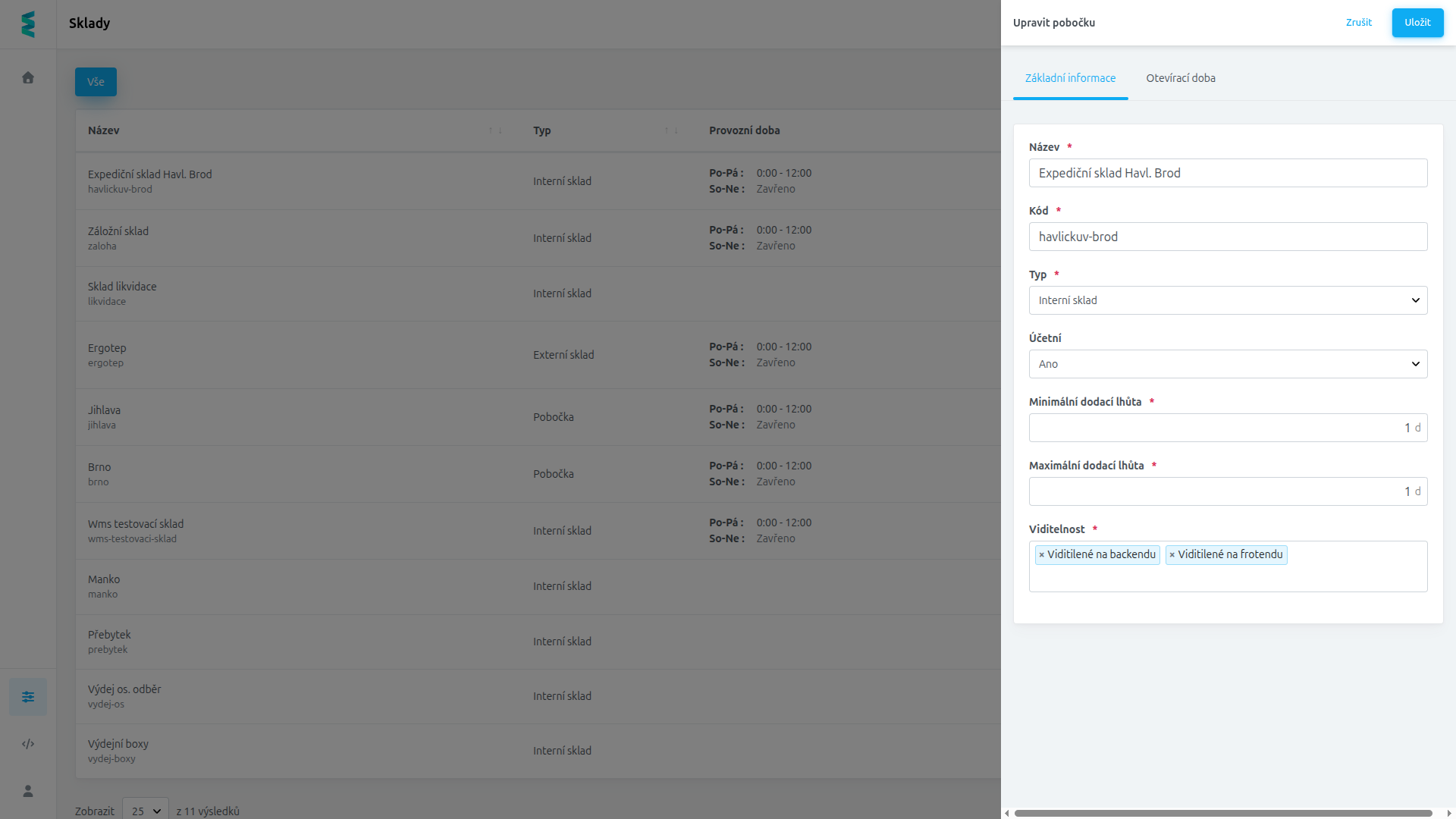
Task: Click the horizontal scrollbar of the panel
Action: pos(1222,813)
